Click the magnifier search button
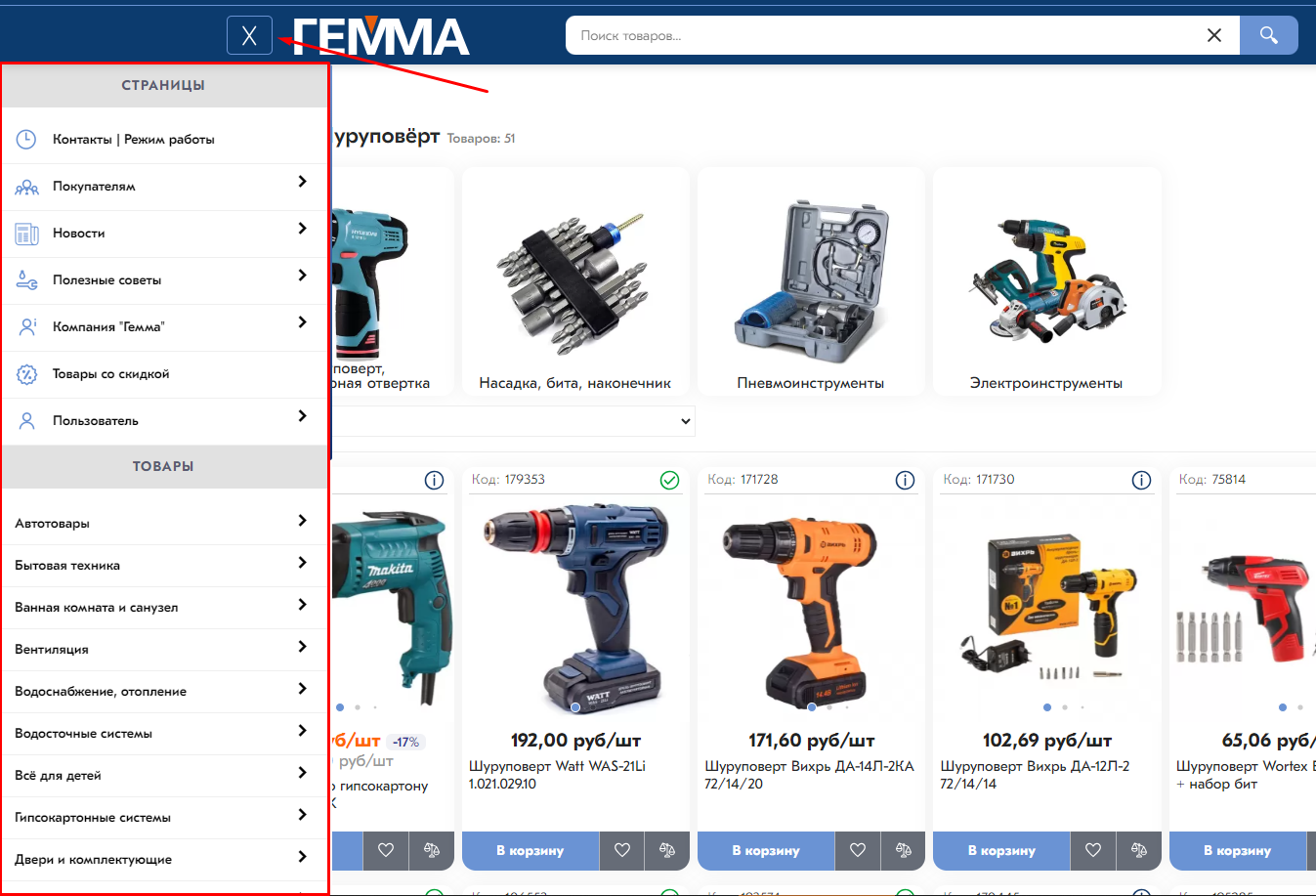The image size is (1316, 896). pos(1268,35)
